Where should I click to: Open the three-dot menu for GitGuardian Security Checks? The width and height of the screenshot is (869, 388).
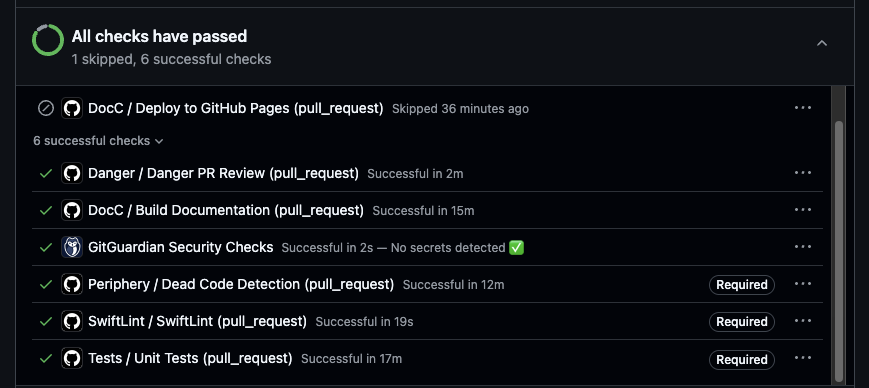(x=802, y=247)
